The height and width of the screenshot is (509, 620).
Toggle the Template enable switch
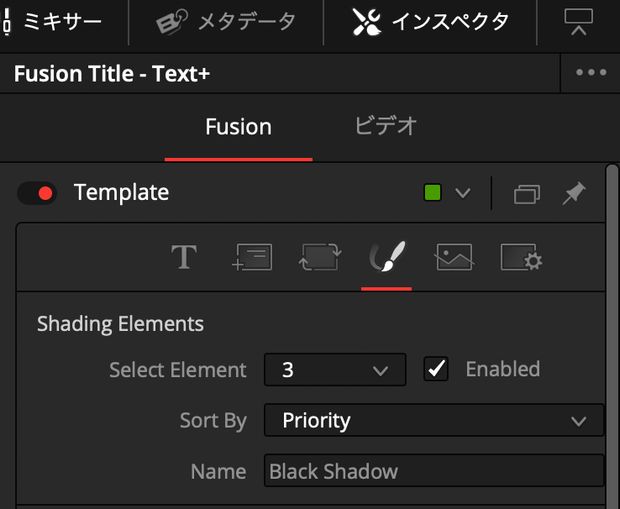tap(37, 193)
